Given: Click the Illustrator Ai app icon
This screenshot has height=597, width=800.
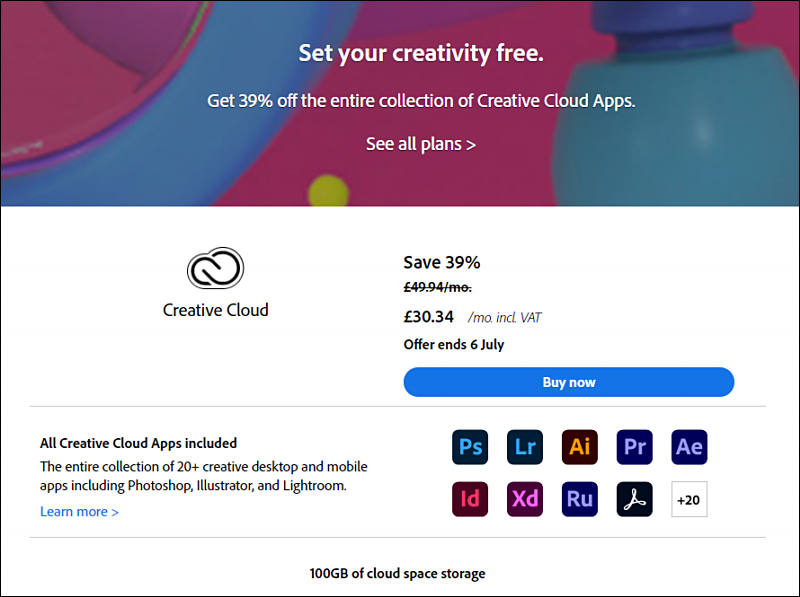Looking at the screenshot, I should (580, 447).
